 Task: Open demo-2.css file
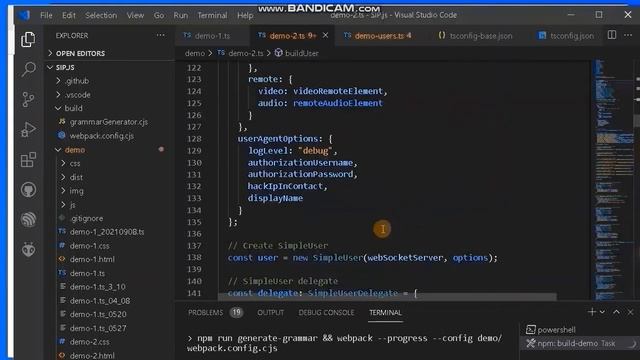[x=89, y=342]
